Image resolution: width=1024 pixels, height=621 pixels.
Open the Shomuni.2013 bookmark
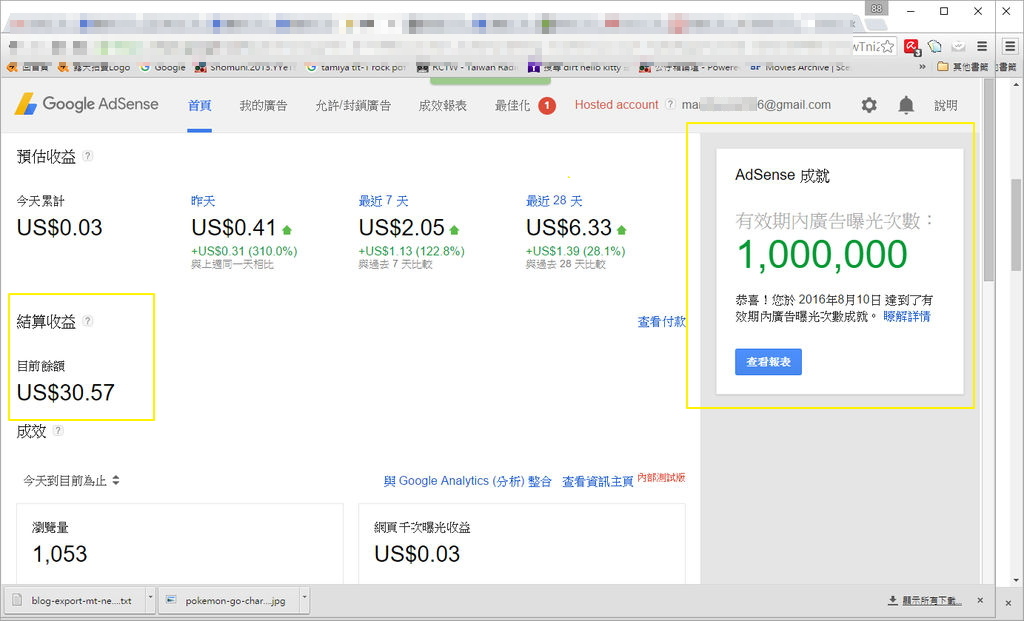click(245, 67)
